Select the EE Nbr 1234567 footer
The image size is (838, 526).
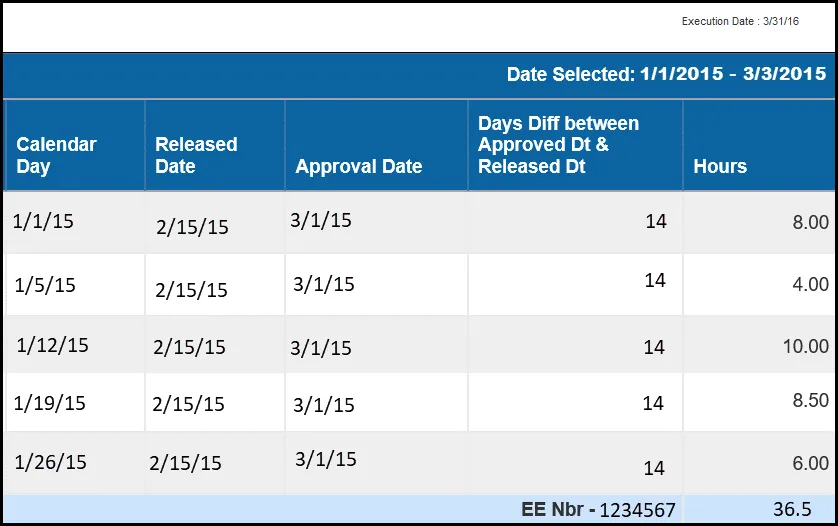(598, 510)
